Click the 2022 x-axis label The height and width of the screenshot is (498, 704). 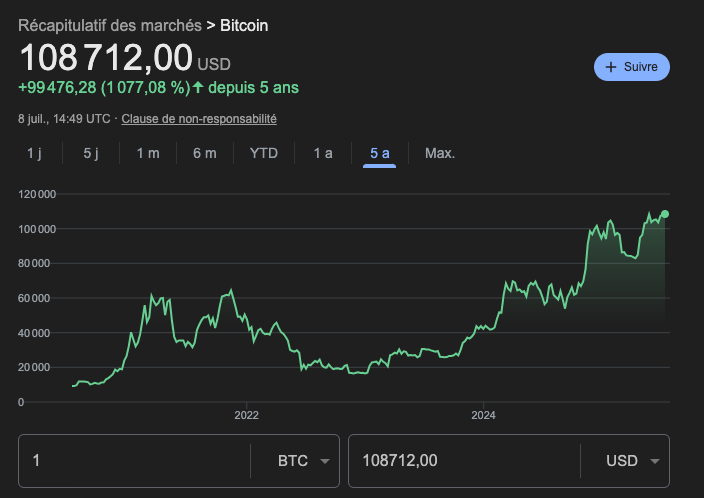246,415
